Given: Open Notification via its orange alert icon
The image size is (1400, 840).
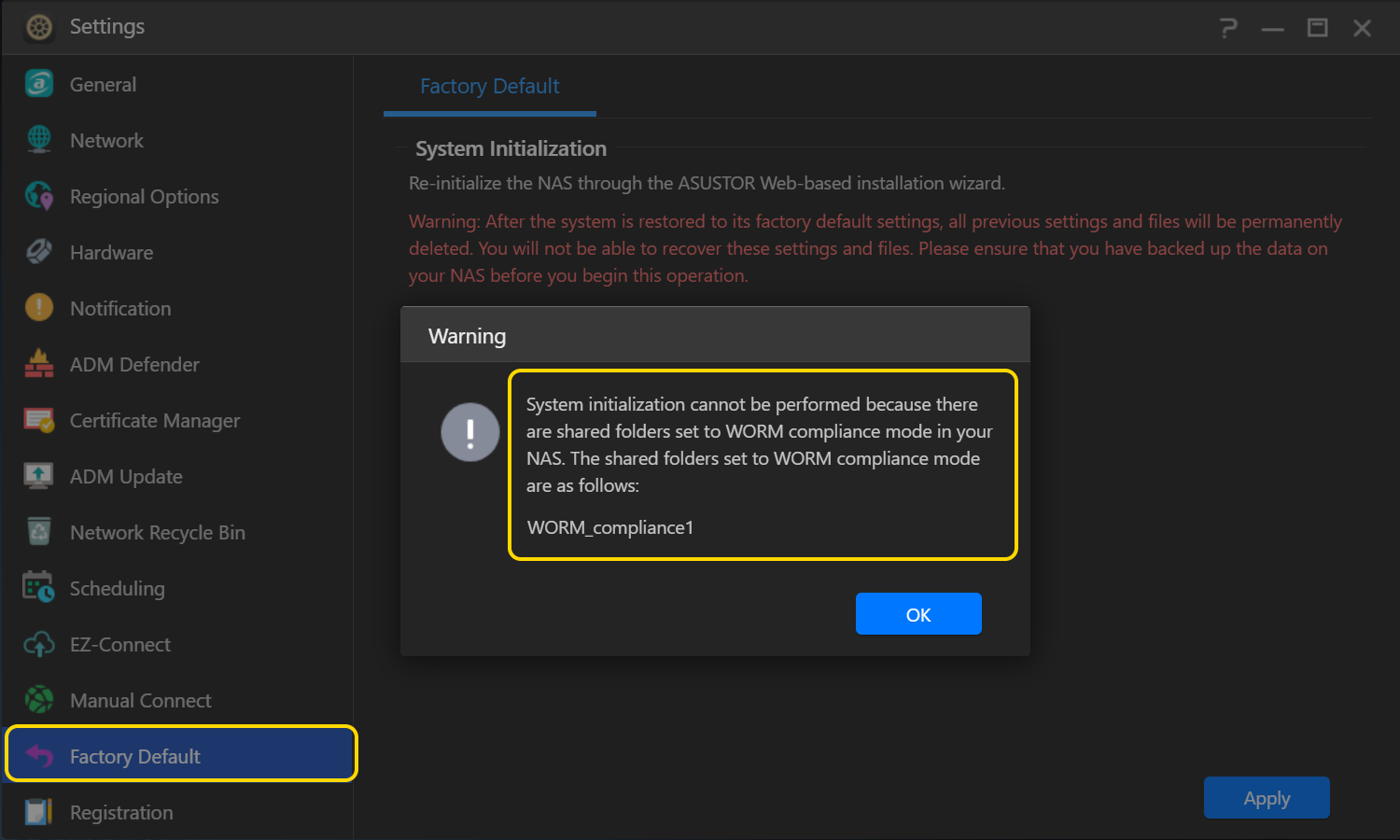Looking at the screenshot, I should (38, 308).
